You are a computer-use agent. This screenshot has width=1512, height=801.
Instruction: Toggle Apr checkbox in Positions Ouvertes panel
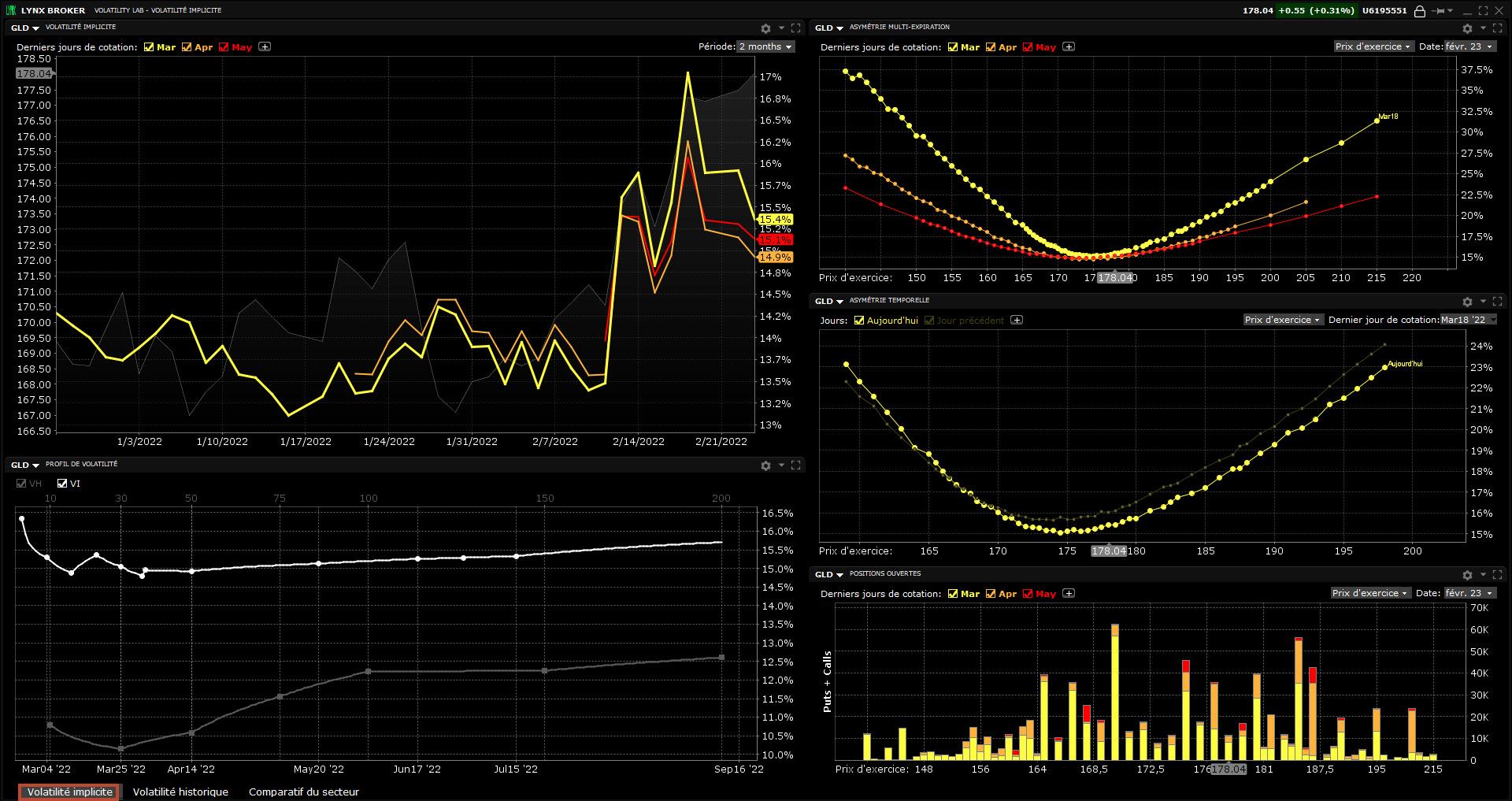click(x=991, y=593)
